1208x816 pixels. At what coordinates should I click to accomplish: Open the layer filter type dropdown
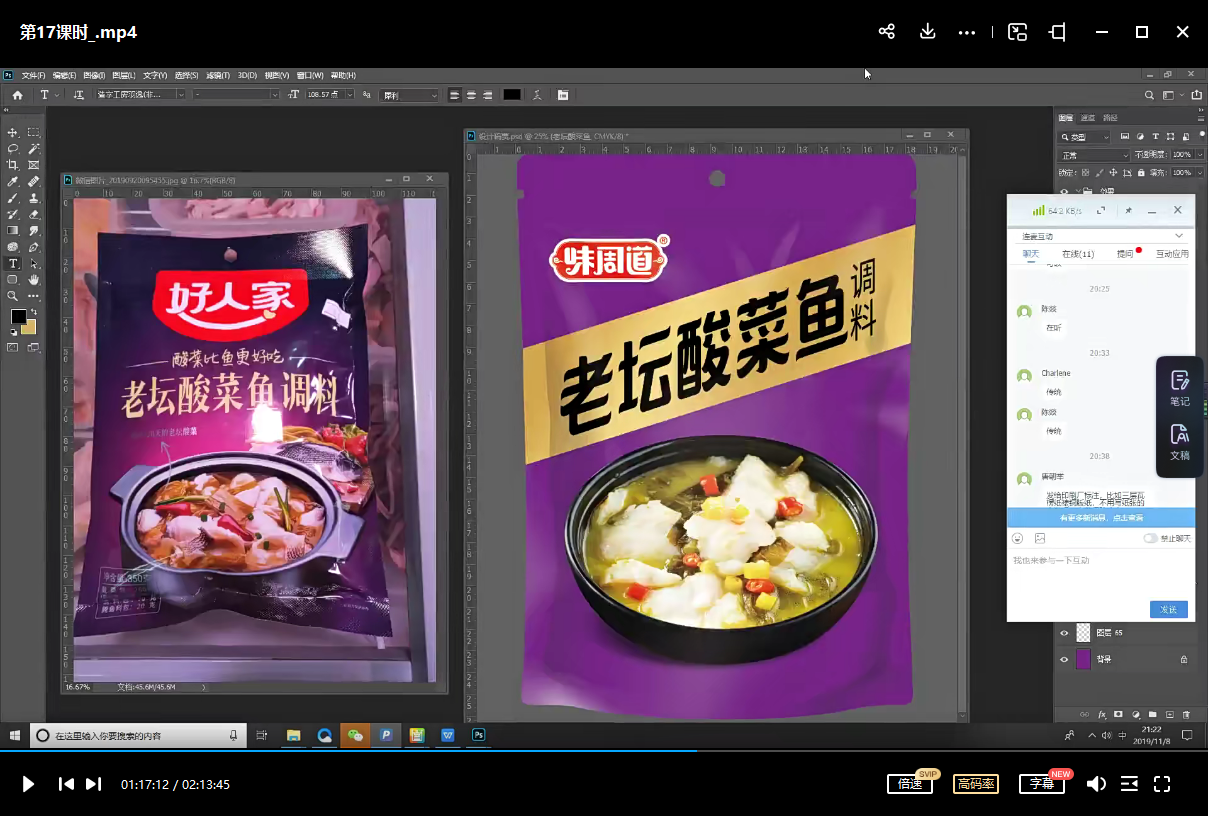click(x=1085, y=137)
